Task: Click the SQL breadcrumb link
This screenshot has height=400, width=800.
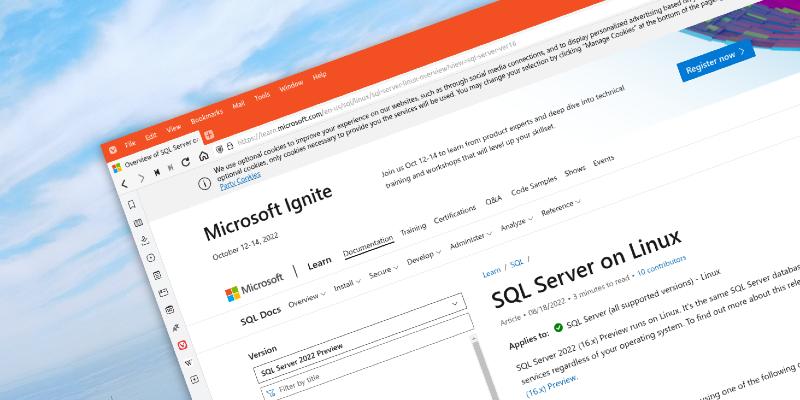Action: click(x=517, y=263)
